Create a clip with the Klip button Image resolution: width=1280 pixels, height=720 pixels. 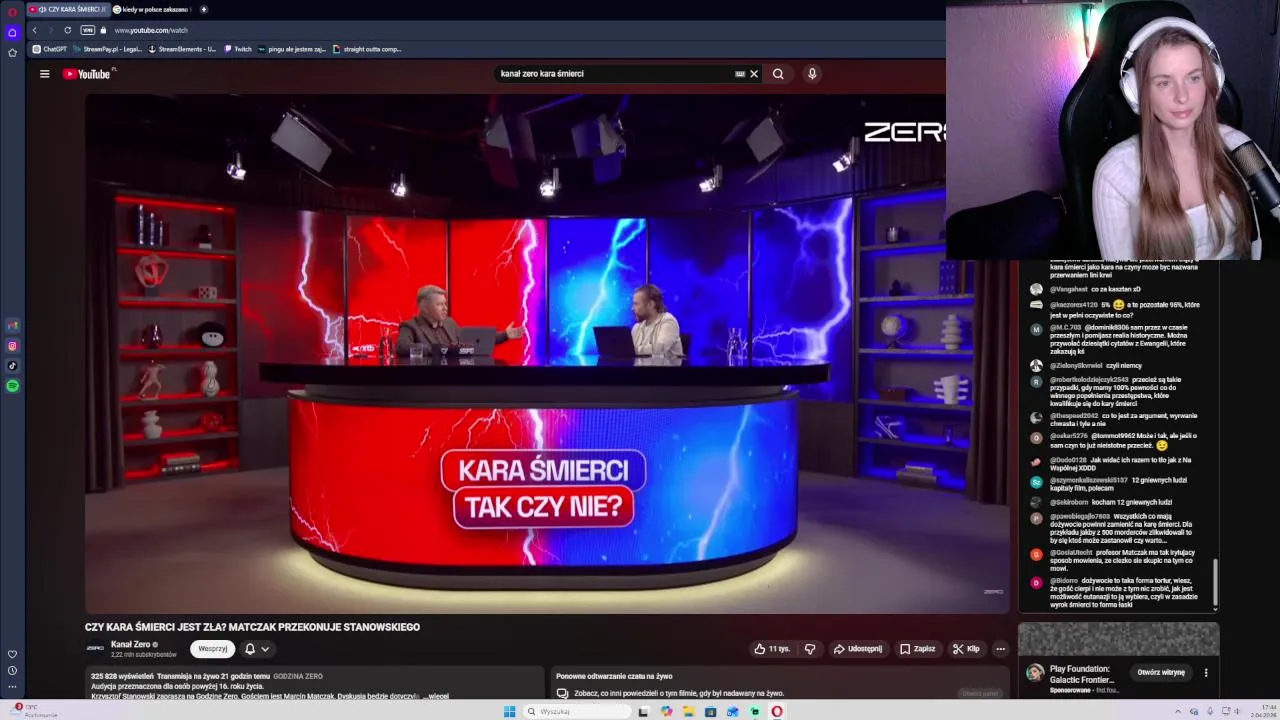click(x=966, y=649)
